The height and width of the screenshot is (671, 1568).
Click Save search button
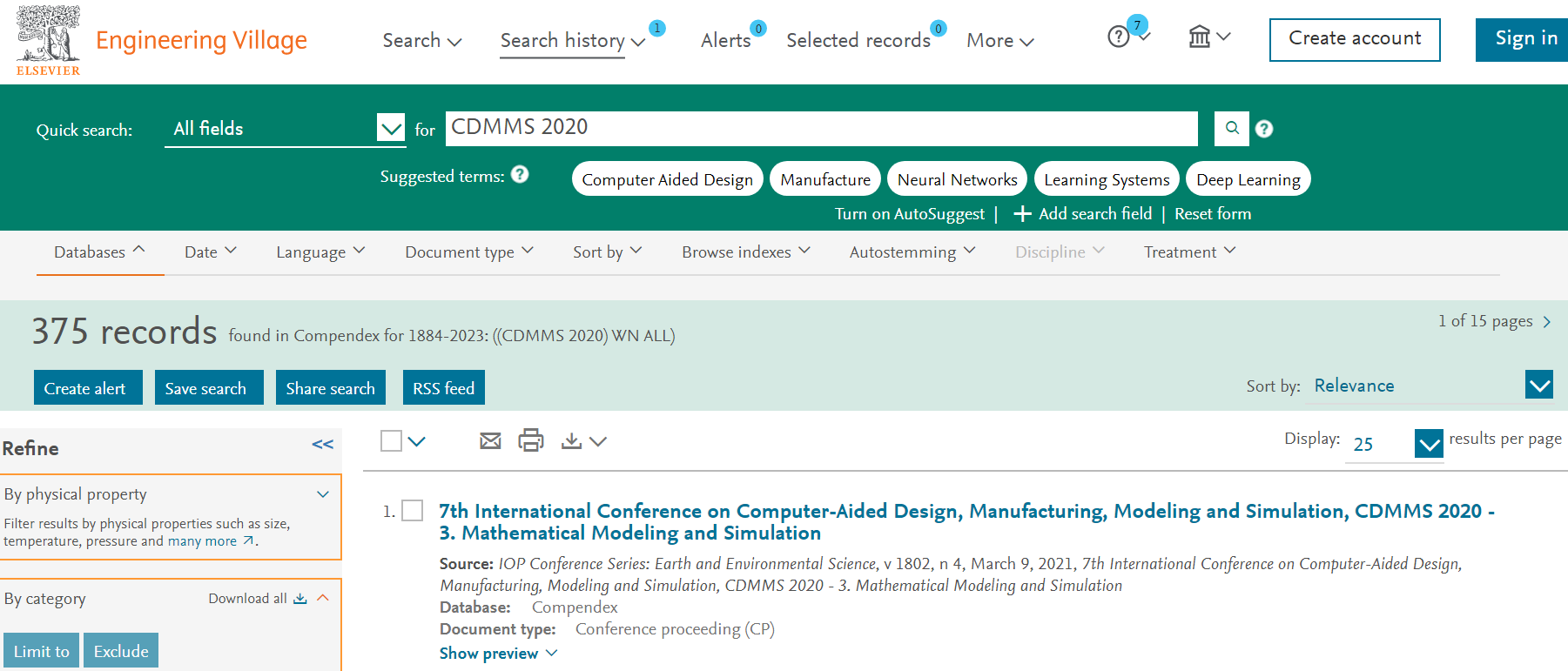(x=209, y=387)
